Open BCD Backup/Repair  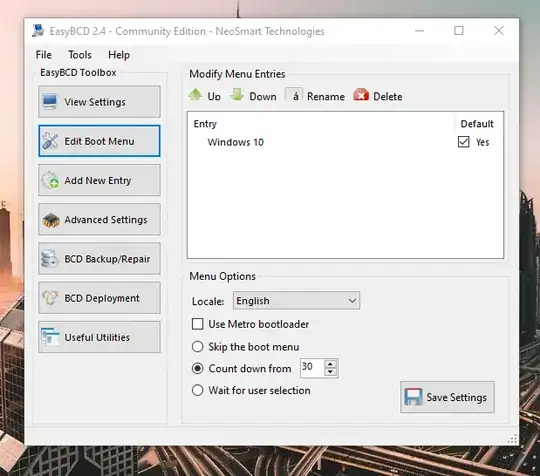point(99,259)
